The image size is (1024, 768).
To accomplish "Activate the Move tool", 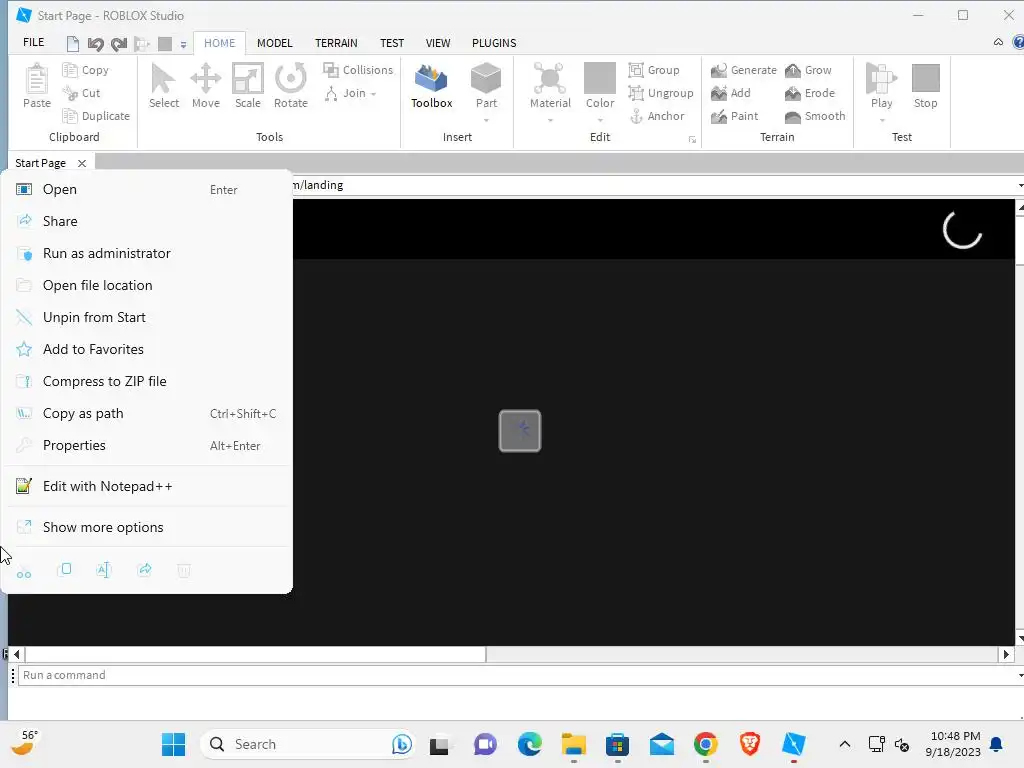I will 206,78.
